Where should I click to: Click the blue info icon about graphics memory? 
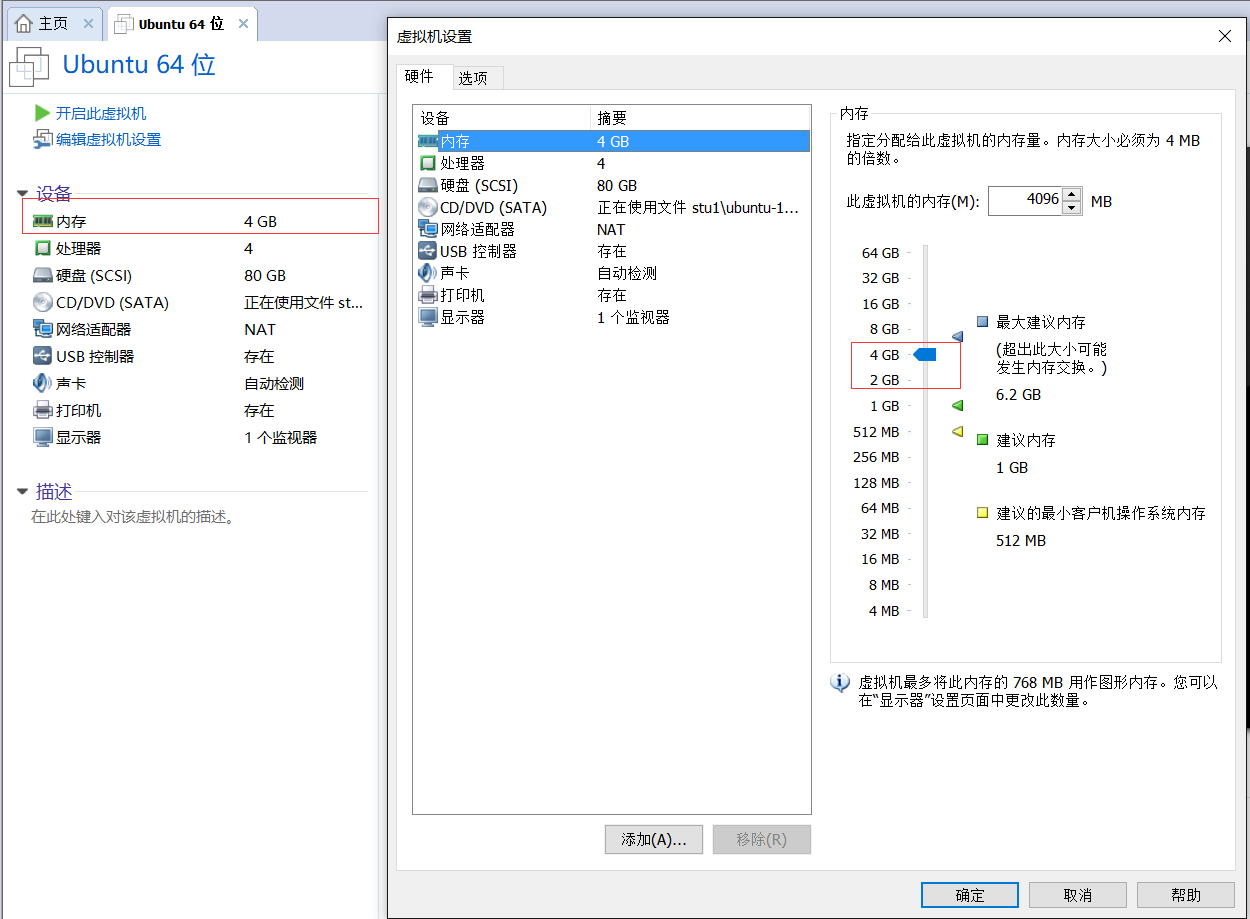pyautogui.click(x=840, y=684)
